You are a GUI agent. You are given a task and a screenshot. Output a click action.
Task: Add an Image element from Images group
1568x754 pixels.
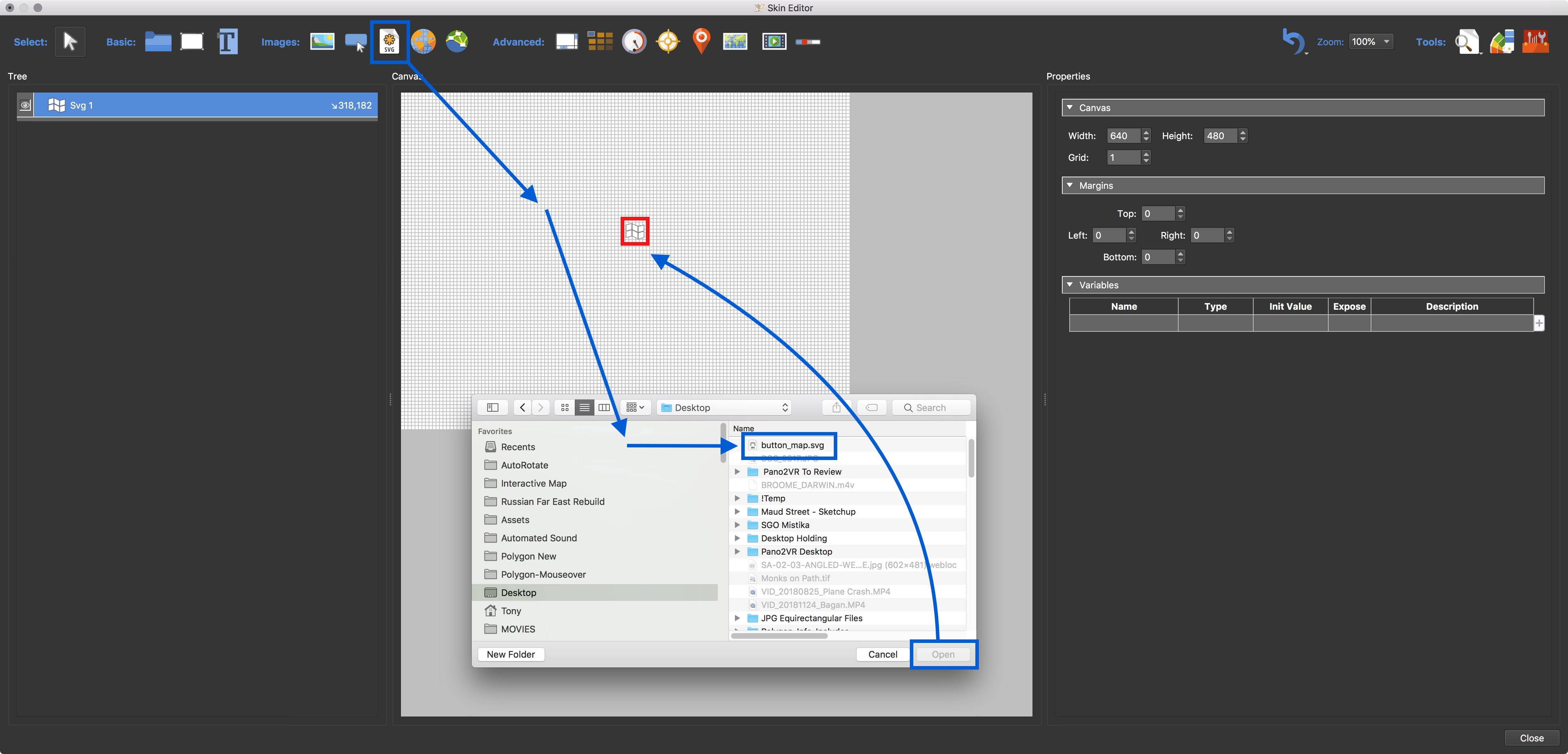click(322, 41)
